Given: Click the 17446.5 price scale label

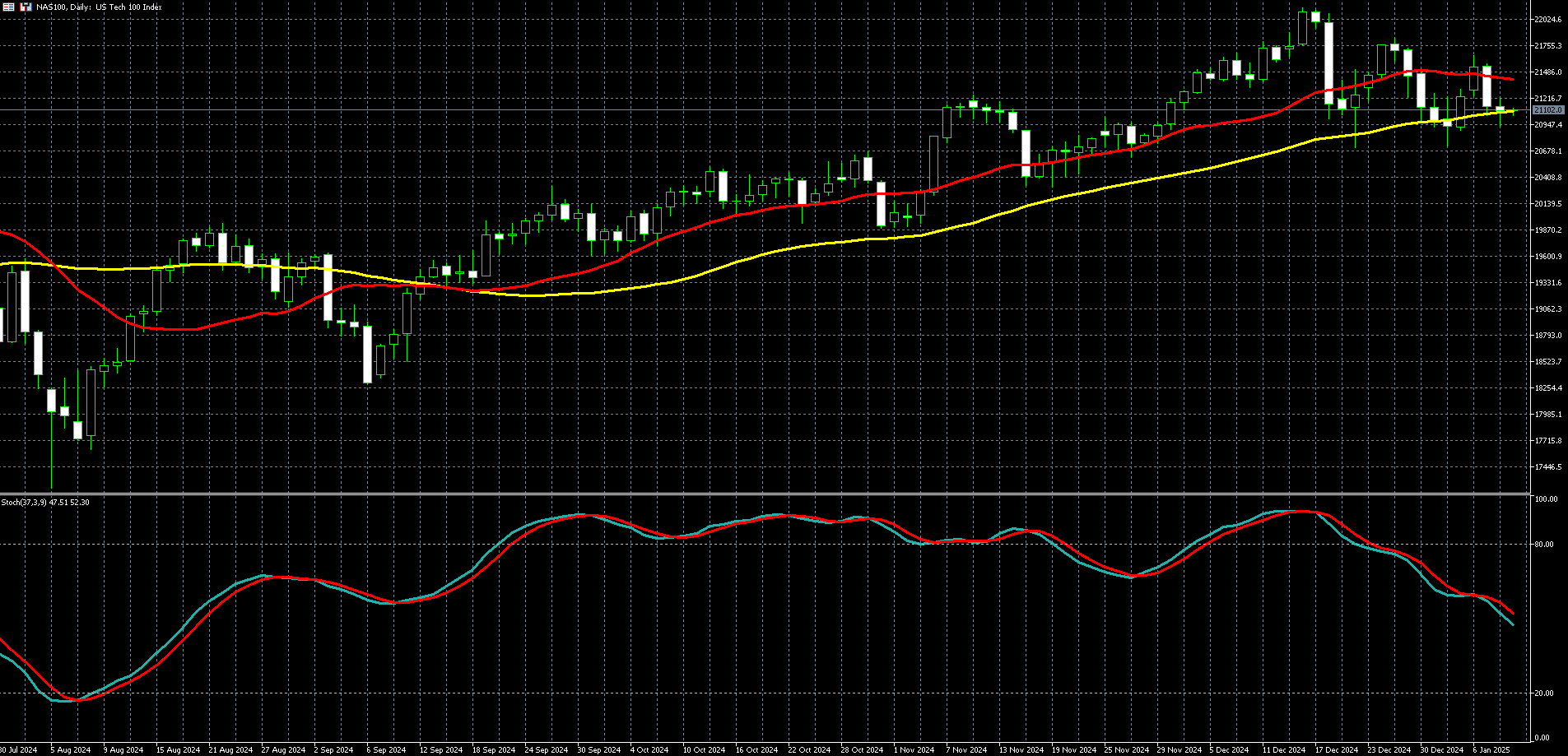Looking at the screenshot, I should coord(1548,467).
